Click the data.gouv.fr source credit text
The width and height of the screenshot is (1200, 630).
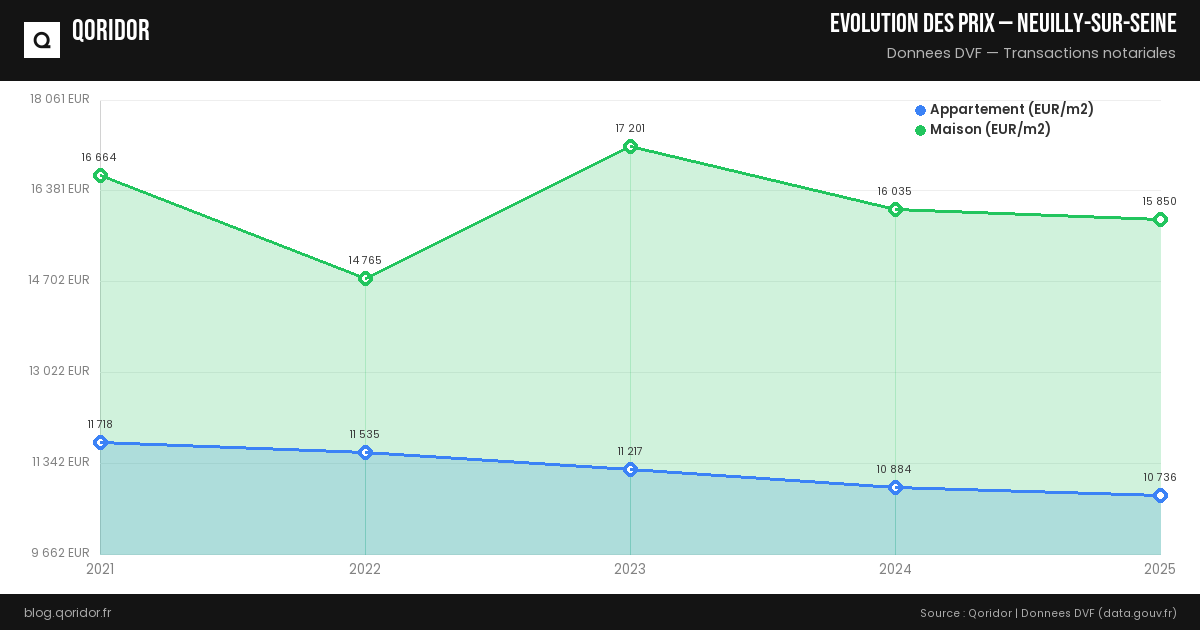point(1136,612)
